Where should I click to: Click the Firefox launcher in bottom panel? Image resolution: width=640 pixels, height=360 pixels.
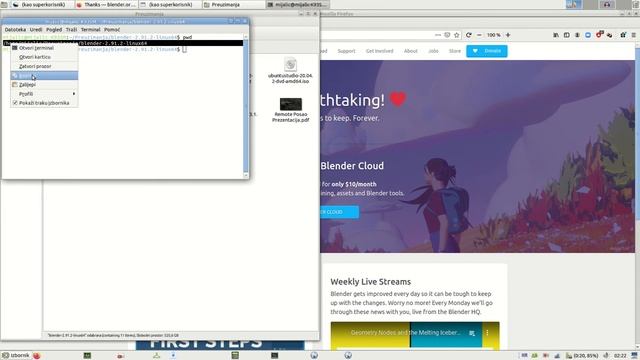(36, 356)
